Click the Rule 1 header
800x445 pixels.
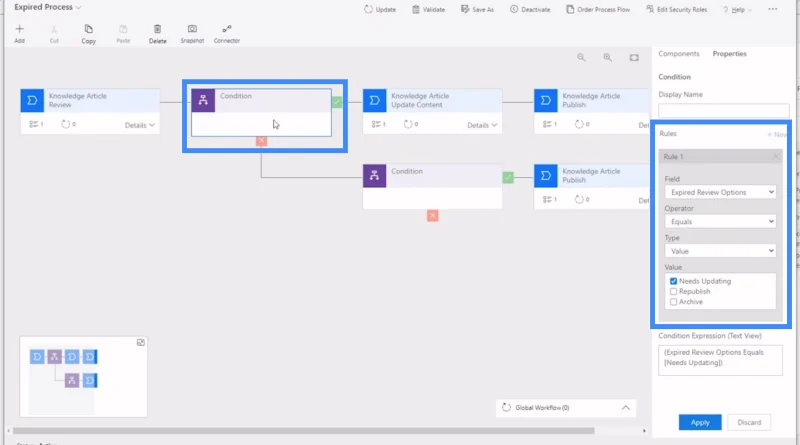click(x=720, y=157)
